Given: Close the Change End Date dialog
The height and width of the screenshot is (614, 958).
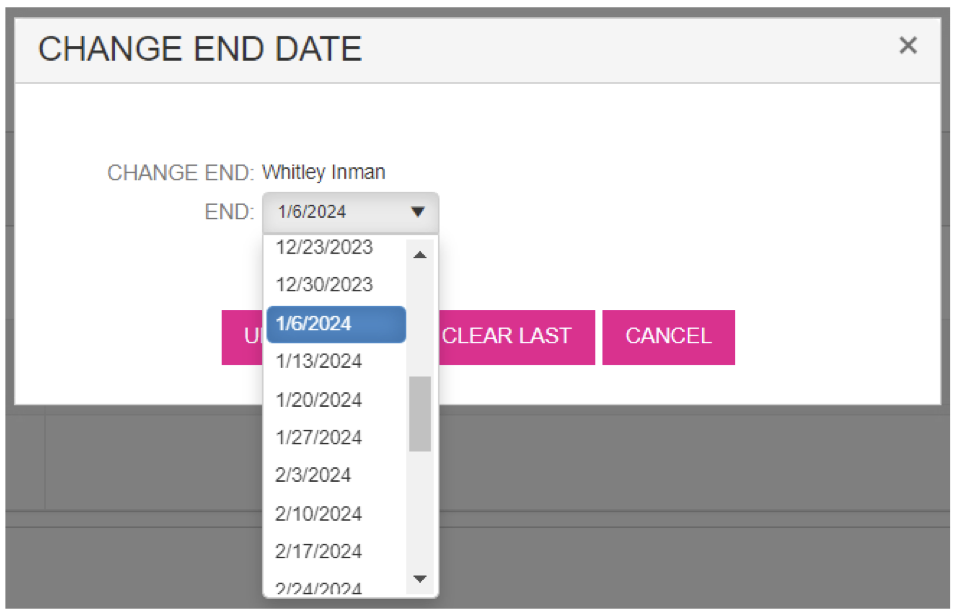Looking at the screenshot, I should [x=907, y=46].
